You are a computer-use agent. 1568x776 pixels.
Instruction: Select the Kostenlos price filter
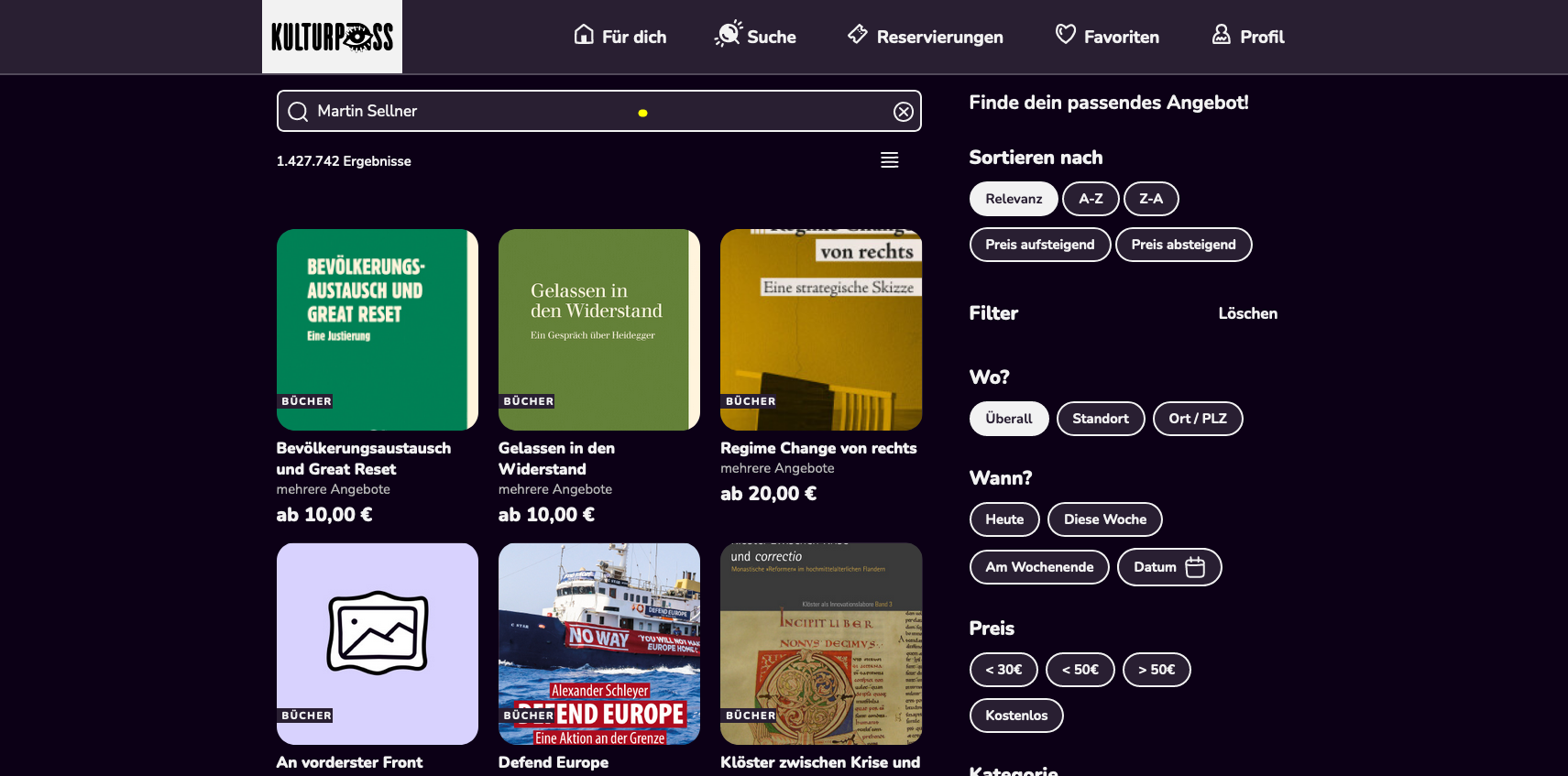(1016, 716)
